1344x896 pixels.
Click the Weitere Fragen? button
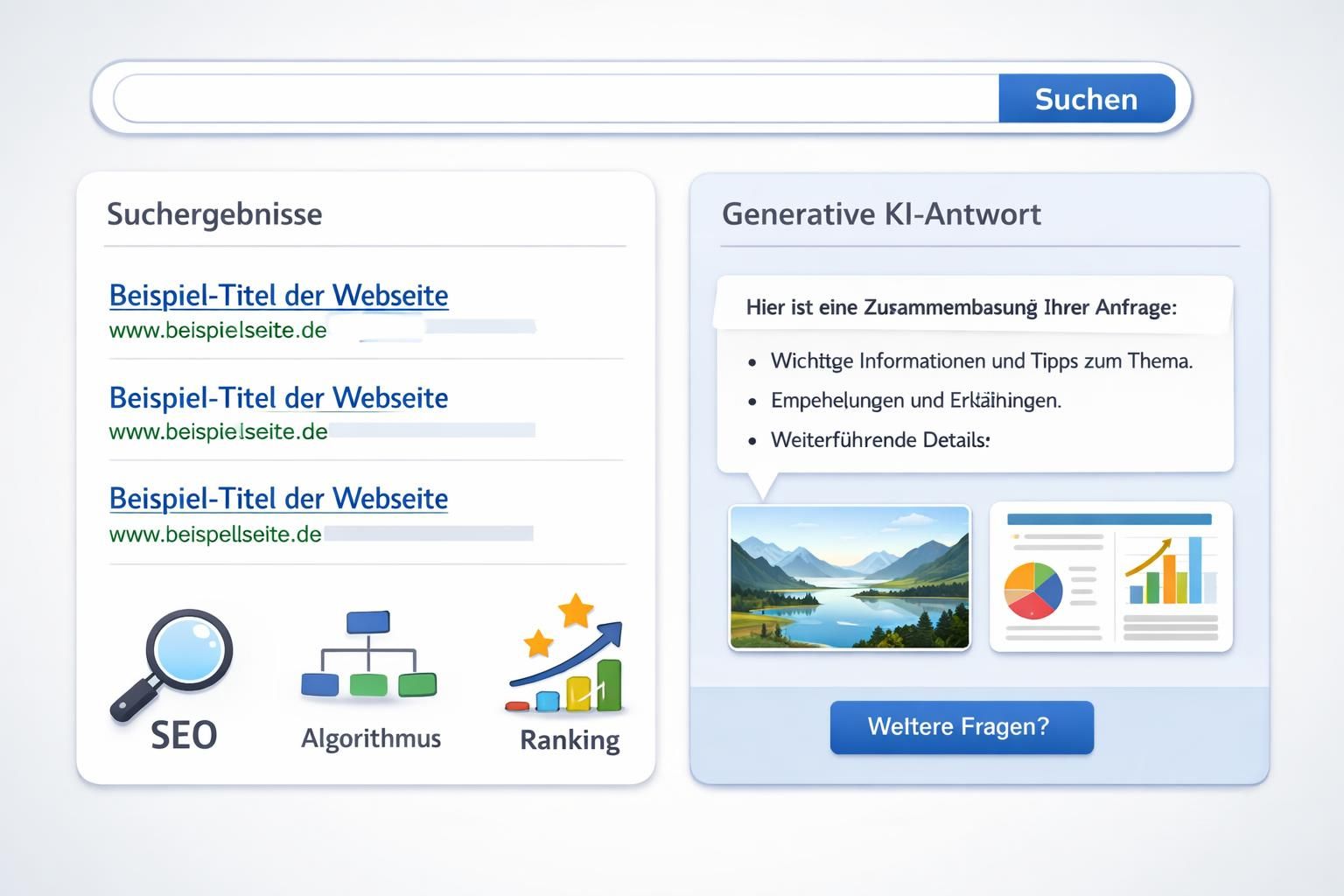click(961, 727)
